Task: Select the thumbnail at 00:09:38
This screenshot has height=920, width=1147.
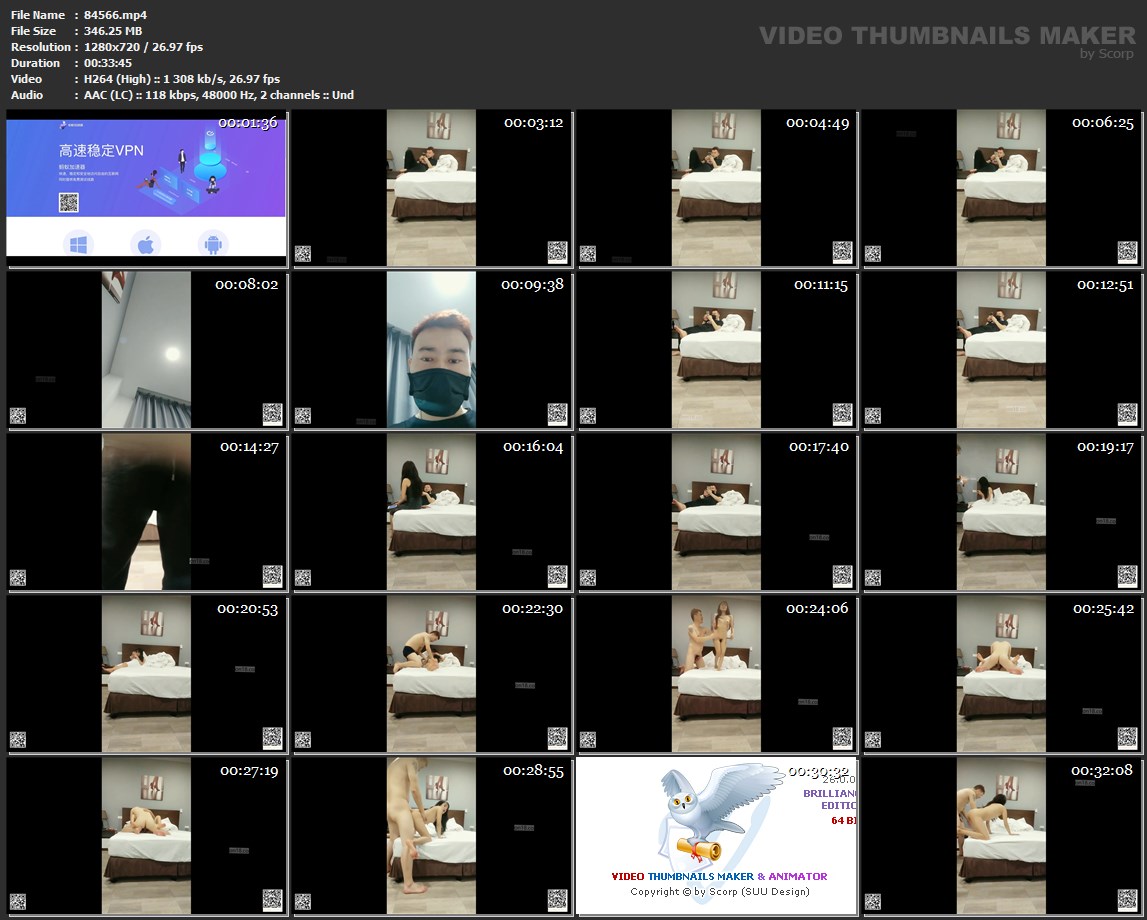Action: point(431,350)
